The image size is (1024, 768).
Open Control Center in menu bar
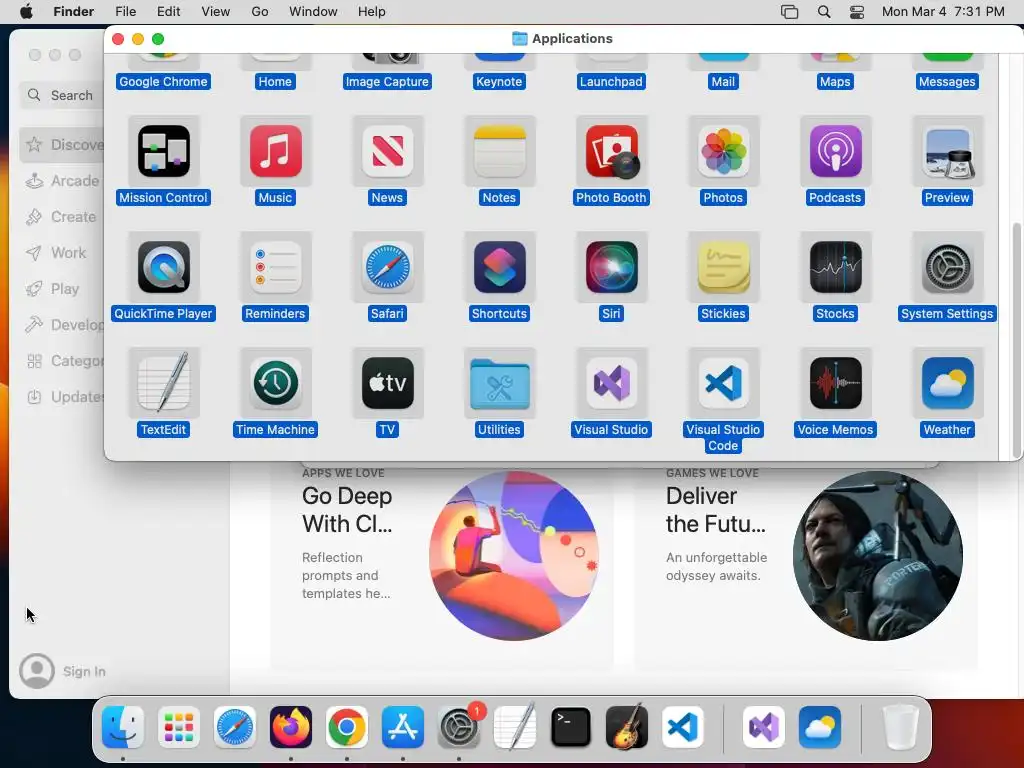(x=857, y=12)
